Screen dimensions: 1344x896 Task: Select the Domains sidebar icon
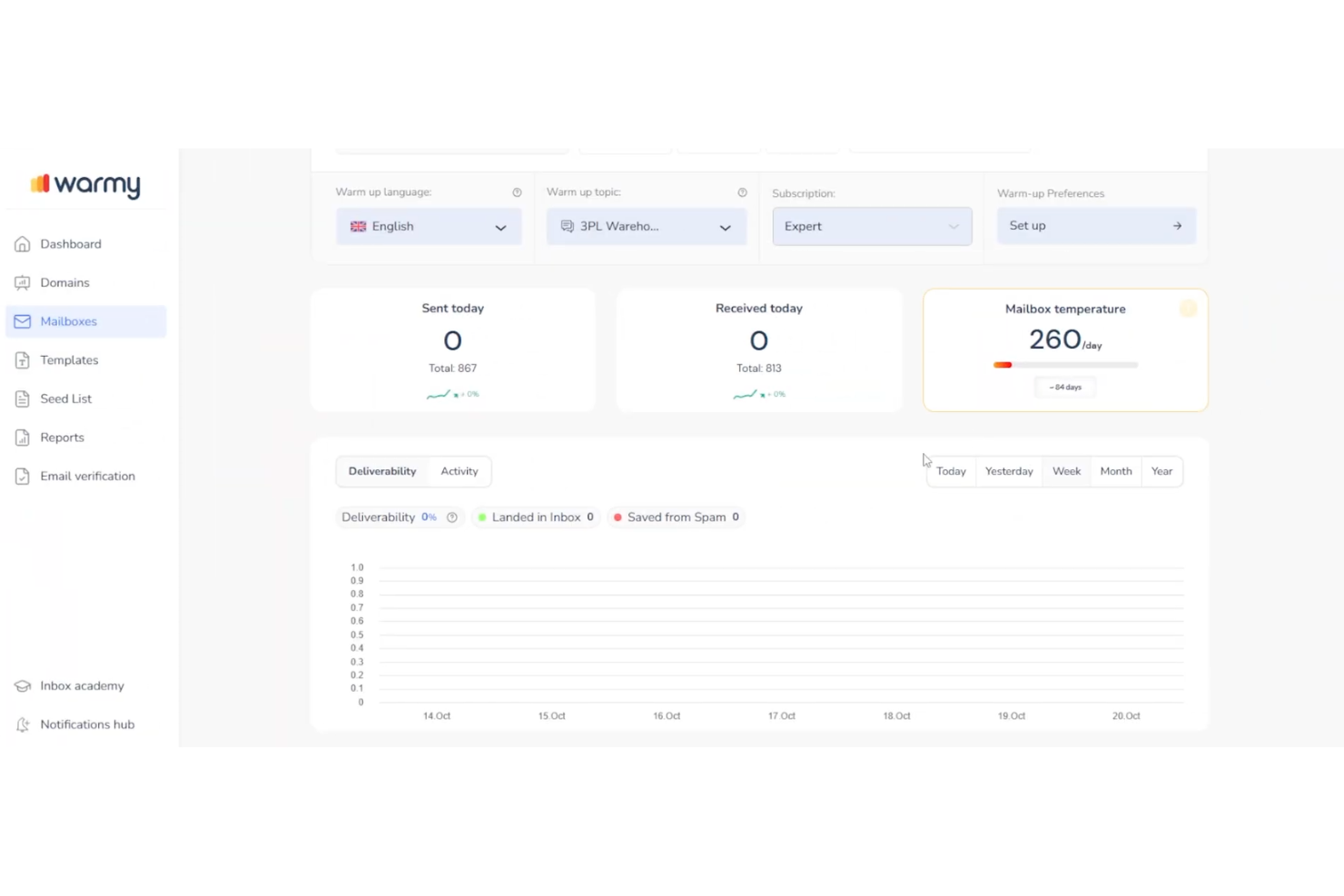point(22,282)
